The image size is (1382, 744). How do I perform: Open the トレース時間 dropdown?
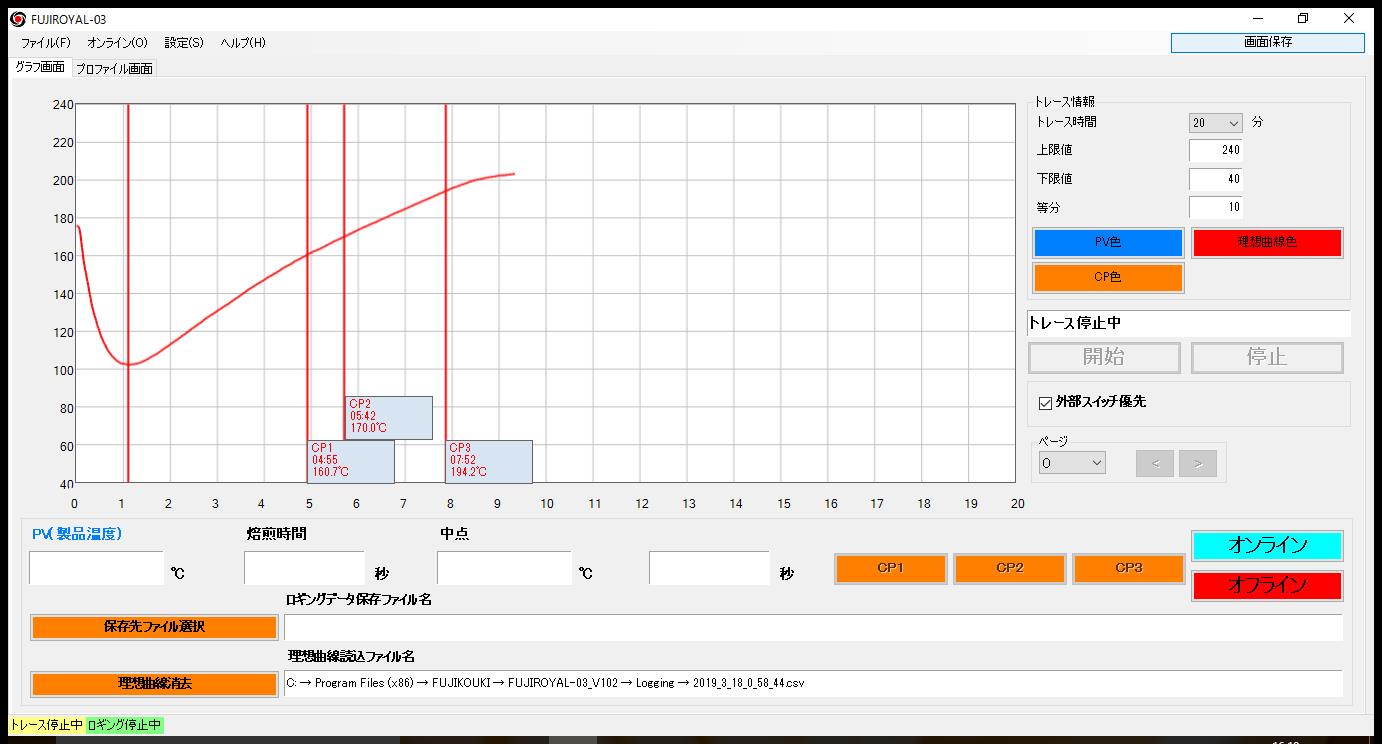[x=1215, y=123]
